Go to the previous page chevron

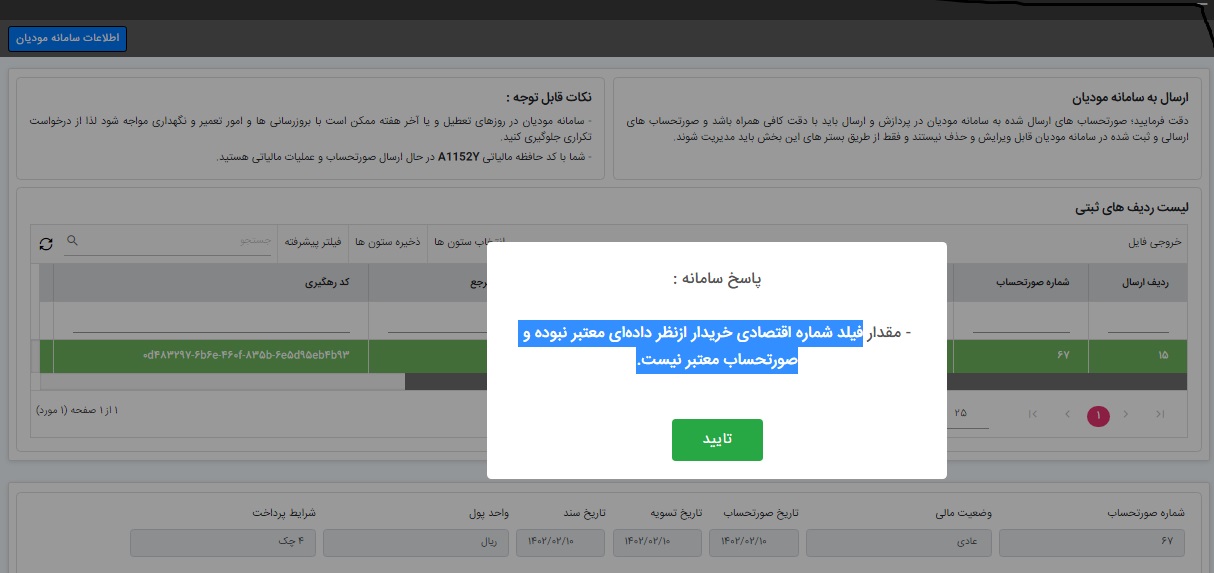pos(1067,414)
